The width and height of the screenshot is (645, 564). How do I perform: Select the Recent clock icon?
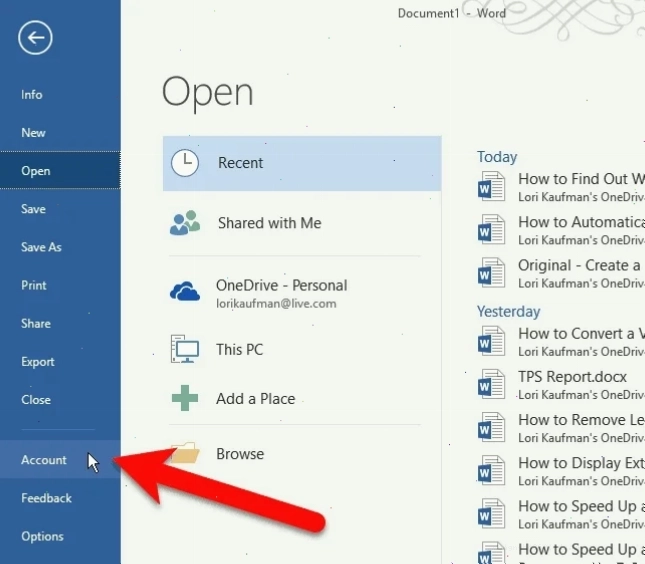(185, 163)
